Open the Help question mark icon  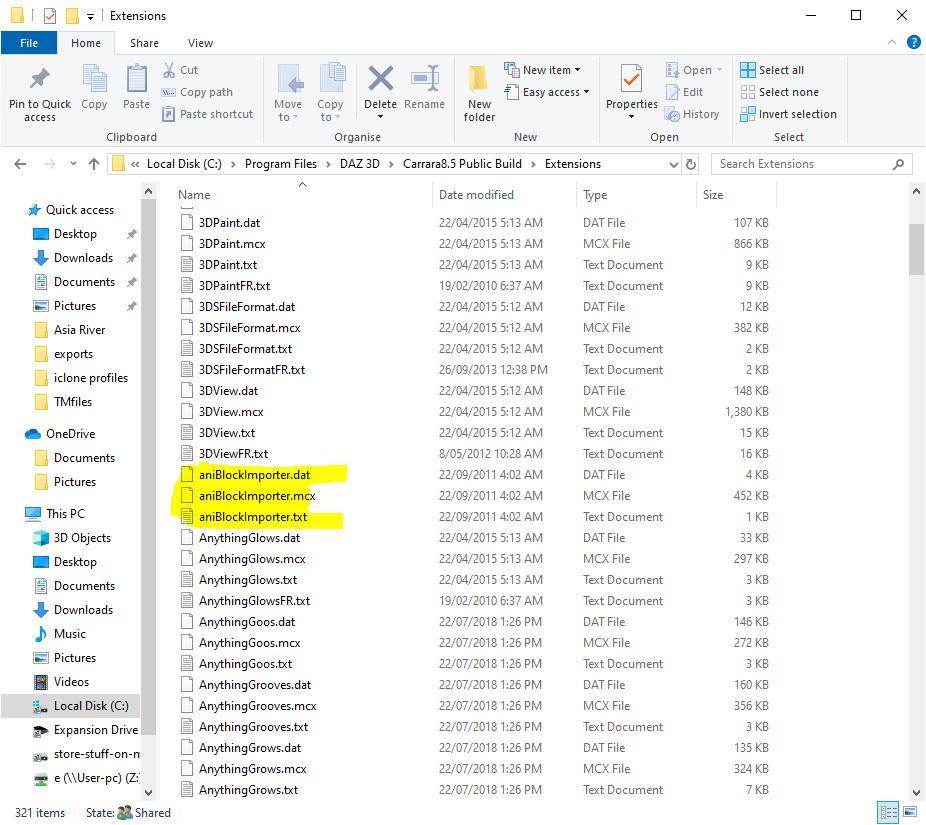click(914, 43)
